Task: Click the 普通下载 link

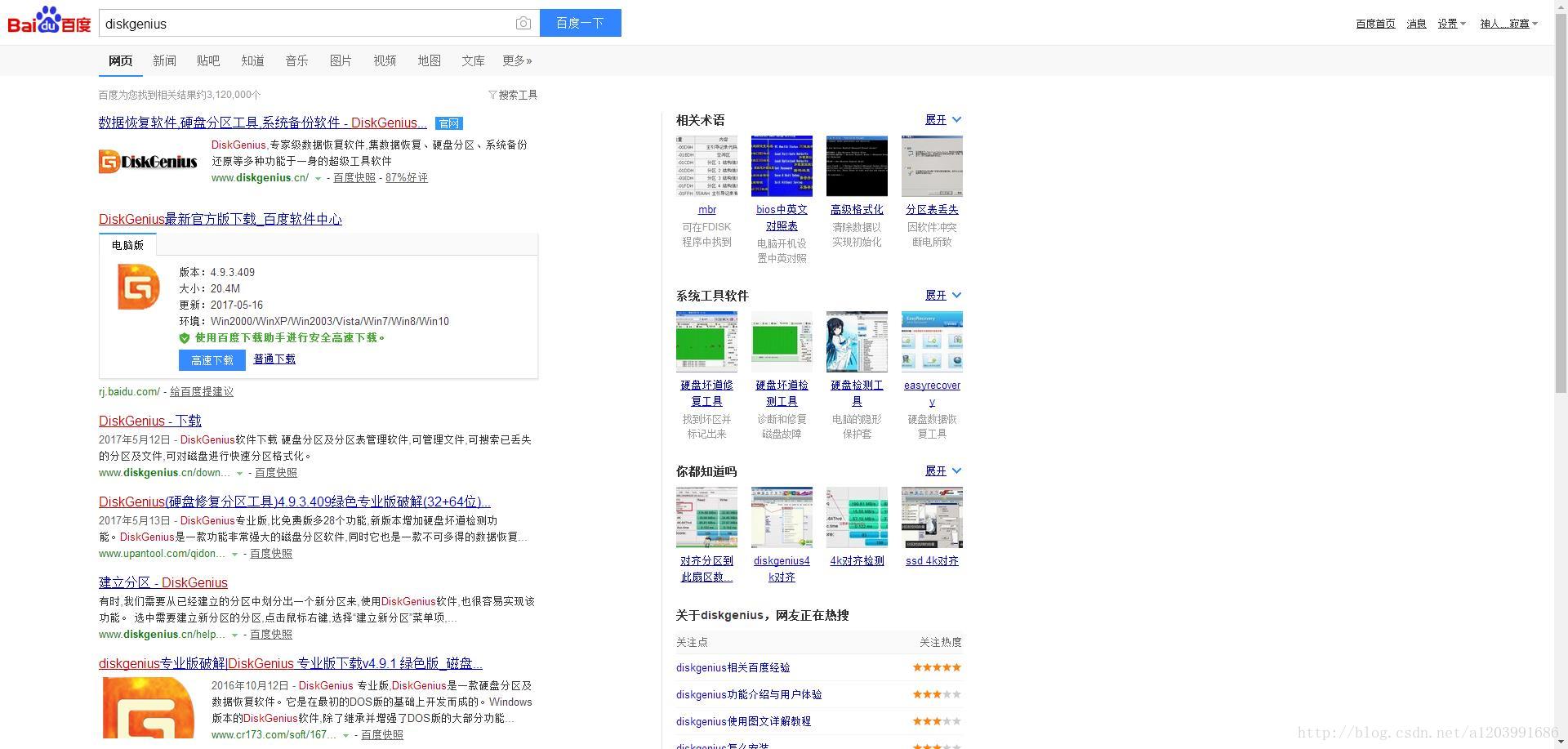Action: pos(274,359)
